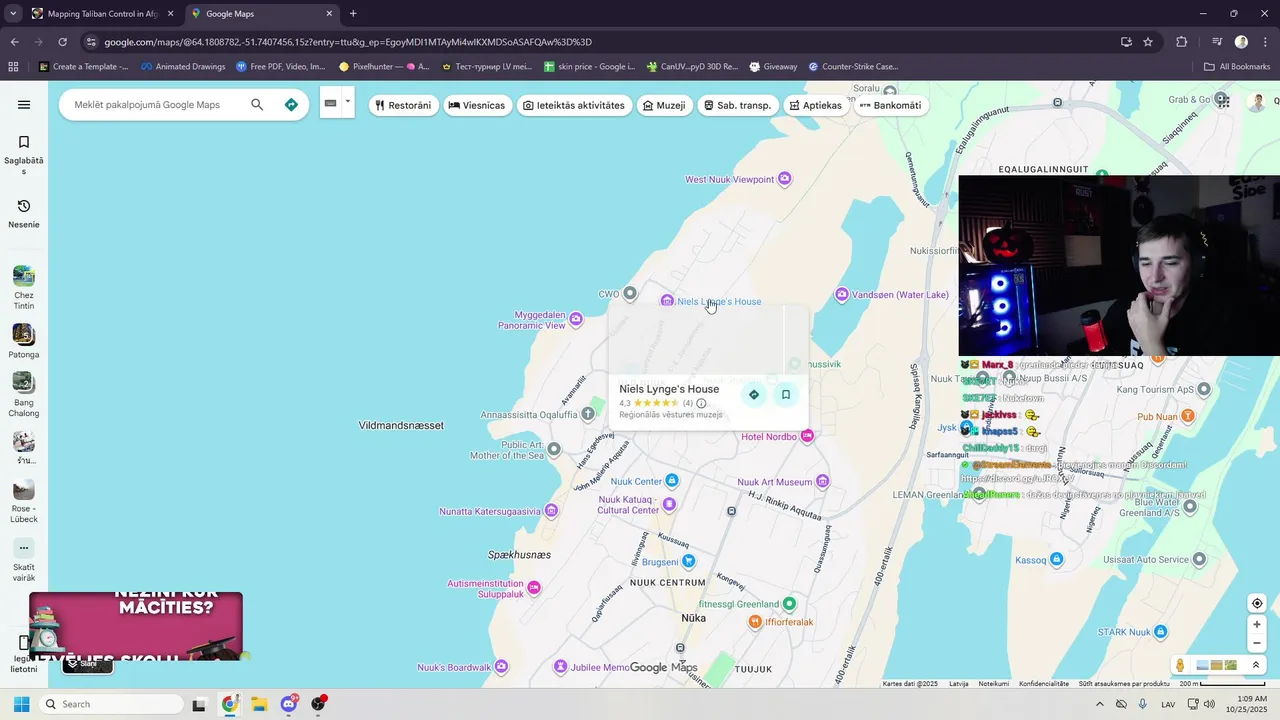The width and height of the screenshot is (1280, 720).
Task: Click directions icon in Niels Lynge's House card
Action: tap(754, 395)
